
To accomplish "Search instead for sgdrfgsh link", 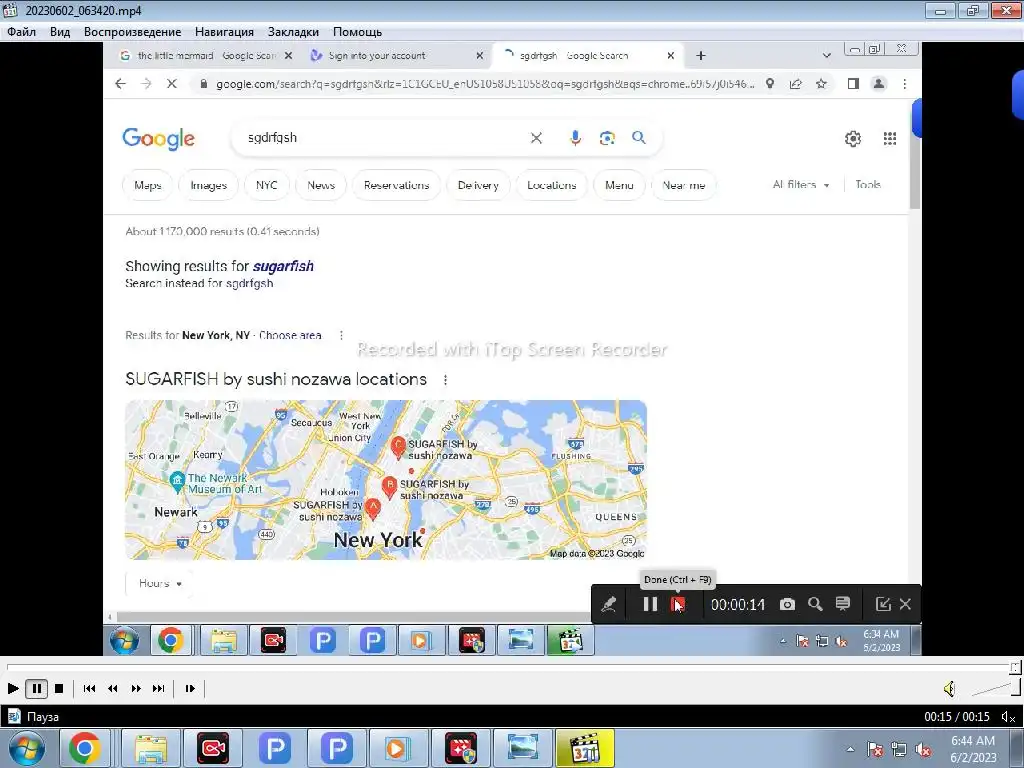I will tap(249, 283).
